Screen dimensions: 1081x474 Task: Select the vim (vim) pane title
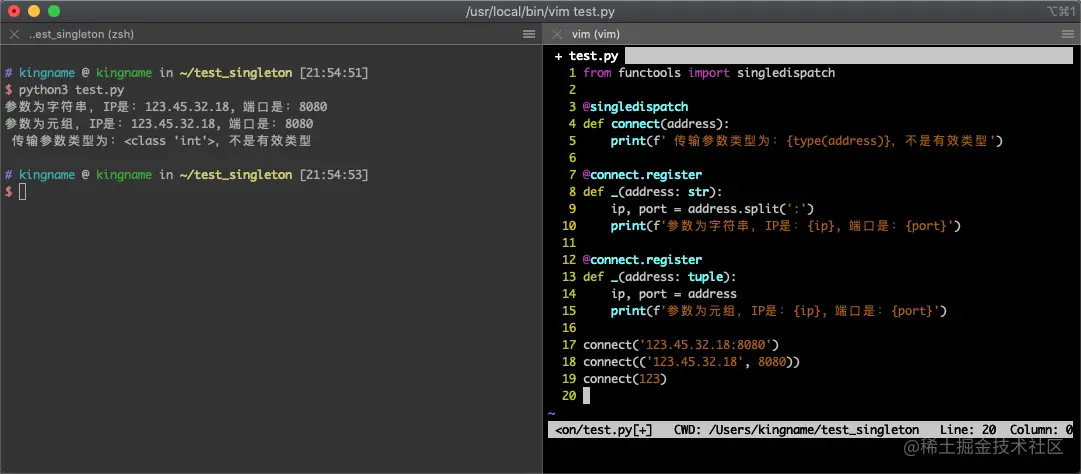(x=596, y=34)
